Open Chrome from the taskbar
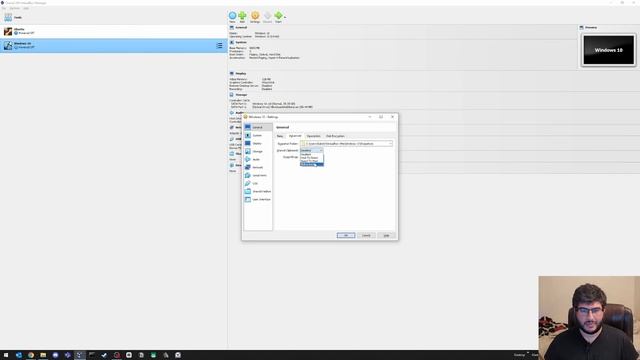Image resolution: width=640 pixels, height=360 pixels. (31, 355)
